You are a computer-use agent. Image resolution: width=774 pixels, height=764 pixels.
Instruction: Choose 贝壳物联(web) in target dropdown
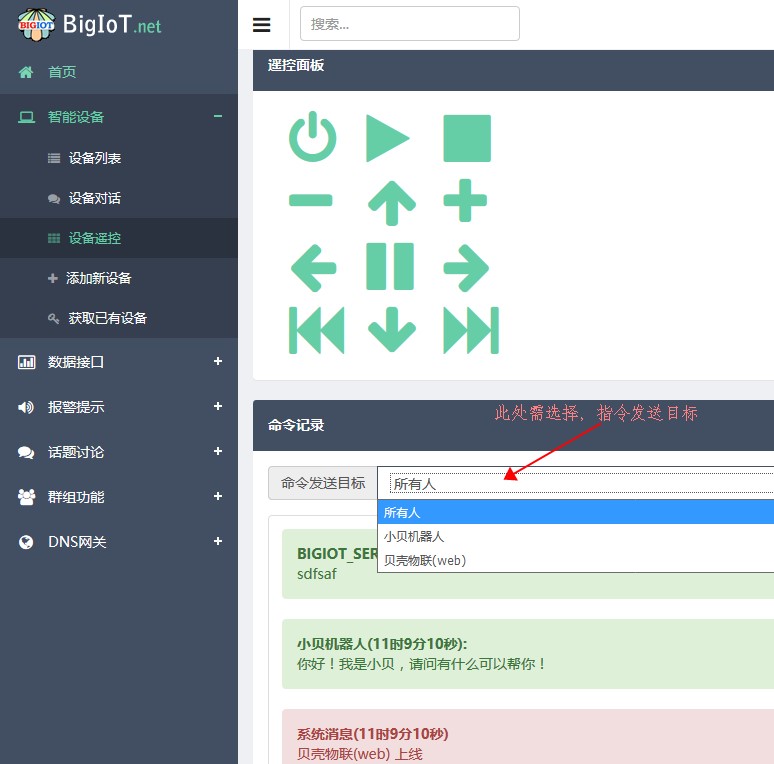[x=425, y=561]
